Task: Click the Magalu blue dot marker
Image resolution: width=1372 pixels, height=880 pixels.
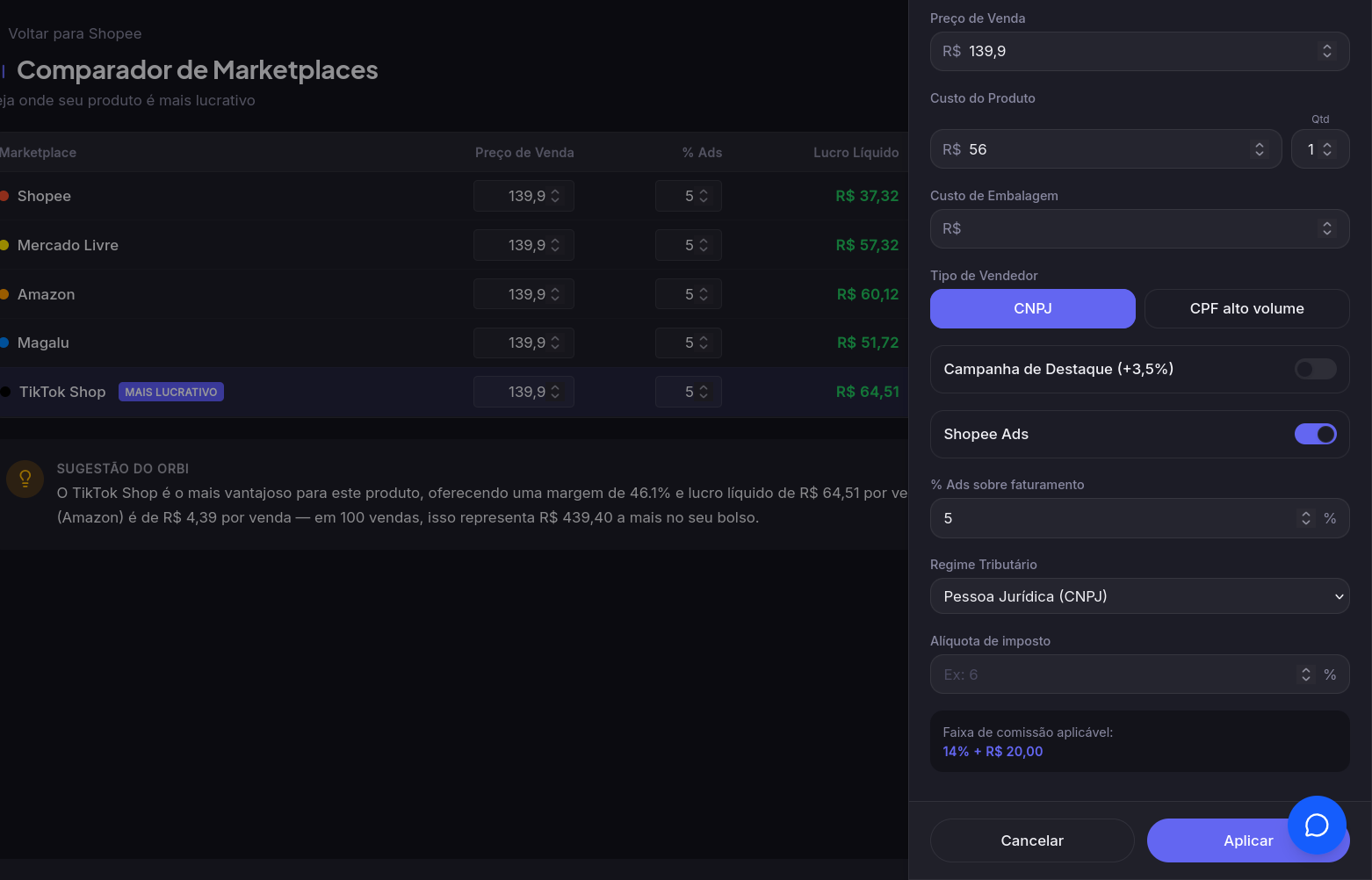Action: pyautogui.click(x=4, y=343)
